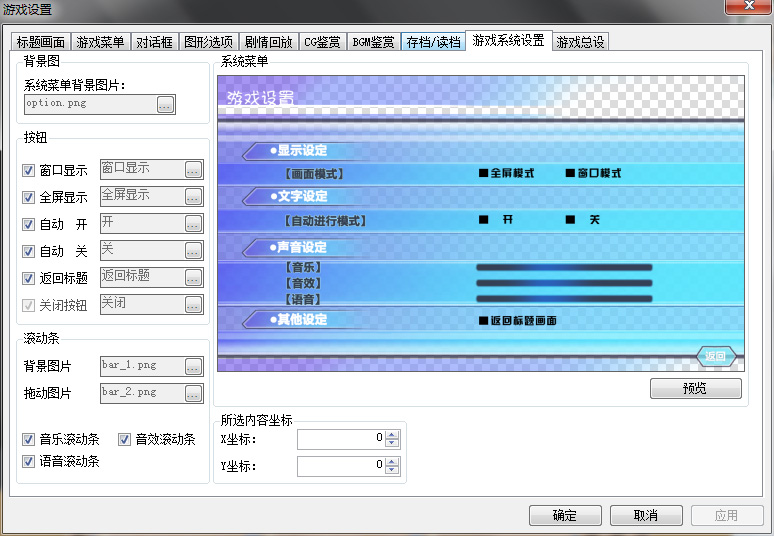Image resolution: width=774 pixels, height=536 pixels.
Task: Select the 语音 slider bar in preview
Action: 564,299
